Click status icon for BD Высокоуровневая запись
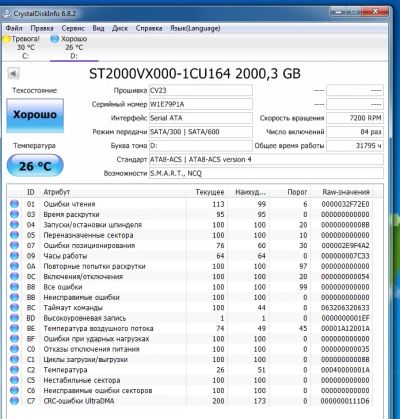The image size is (400, 419). click(x=14, y=318)
